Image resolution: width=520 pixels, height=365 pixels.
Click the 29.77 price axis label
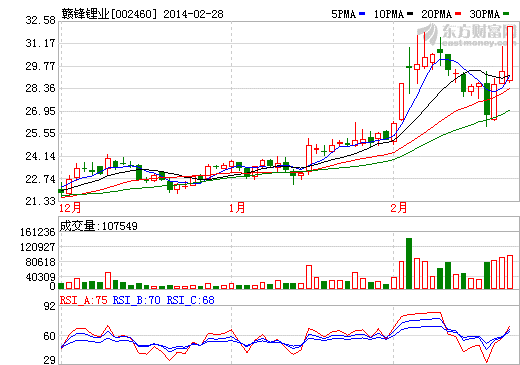pos(40,66)
